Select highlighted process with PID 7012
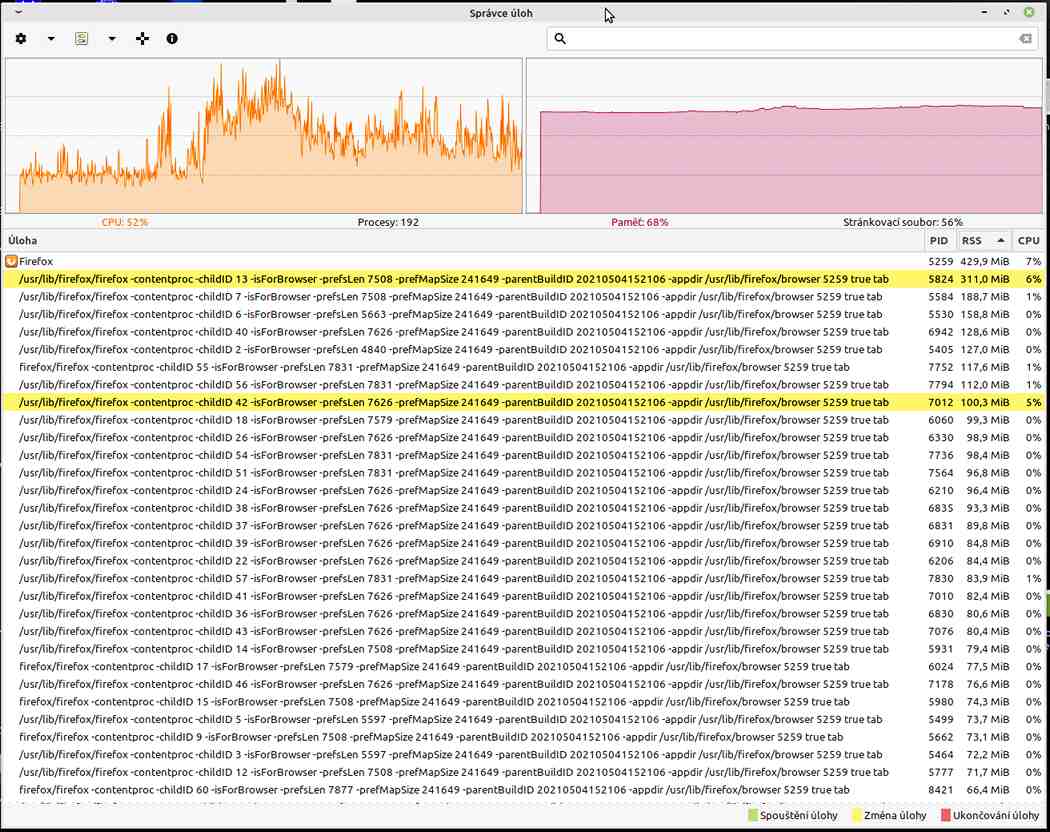The image size is (1050, 832). 460,402
